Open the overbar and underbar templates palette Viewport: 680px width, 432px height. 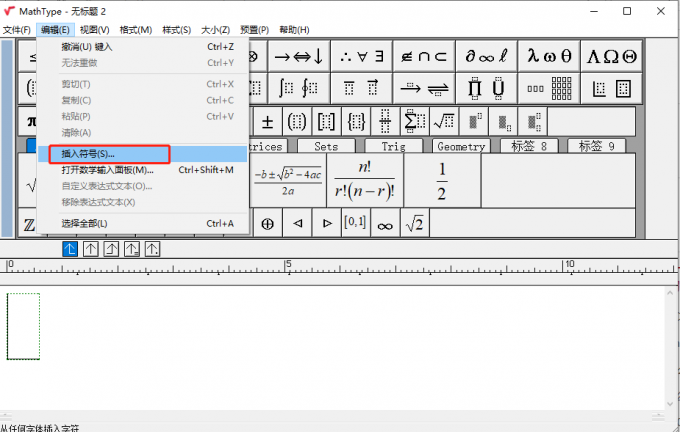point(361,88)
